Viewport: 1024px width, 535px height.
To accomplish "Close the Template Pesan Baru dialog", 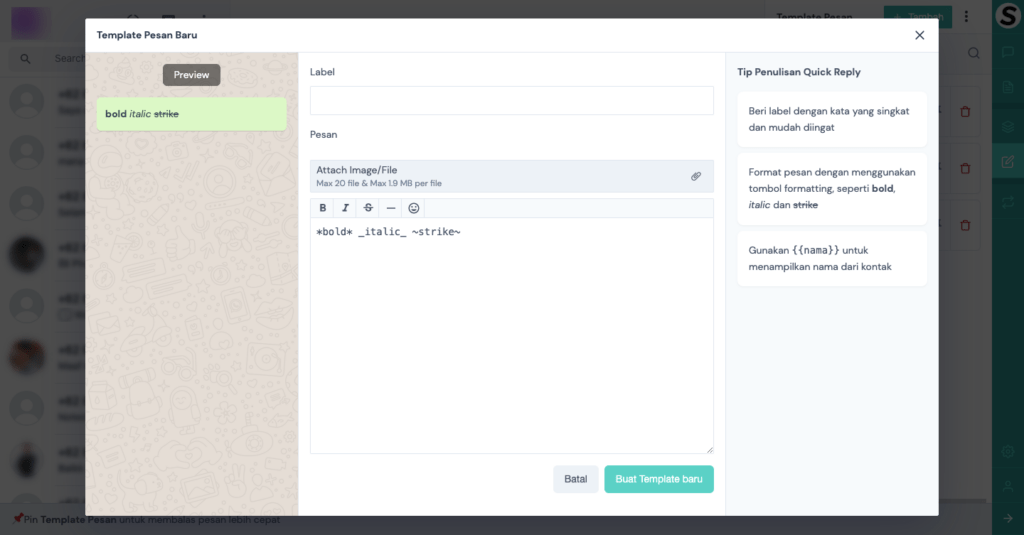I will click(x=919, y=35).
